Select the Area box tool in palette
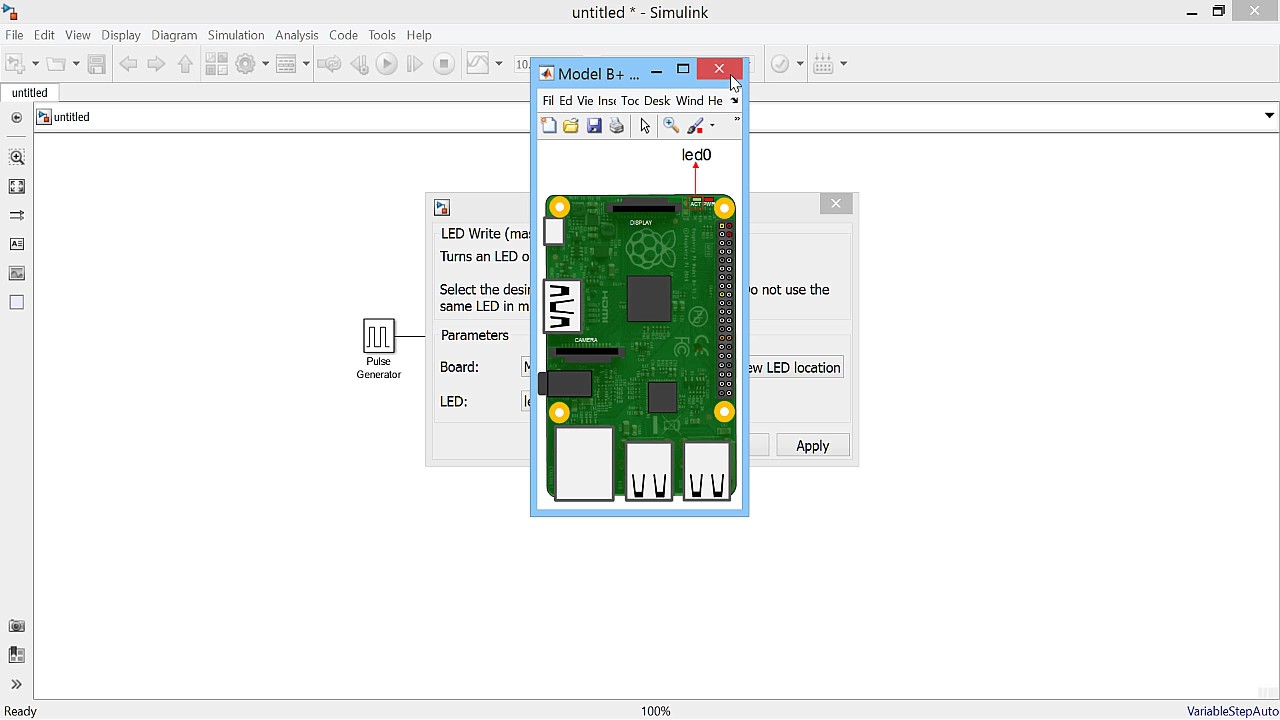Viewport: 1280px width, 720px height. (x=17, y=302)
